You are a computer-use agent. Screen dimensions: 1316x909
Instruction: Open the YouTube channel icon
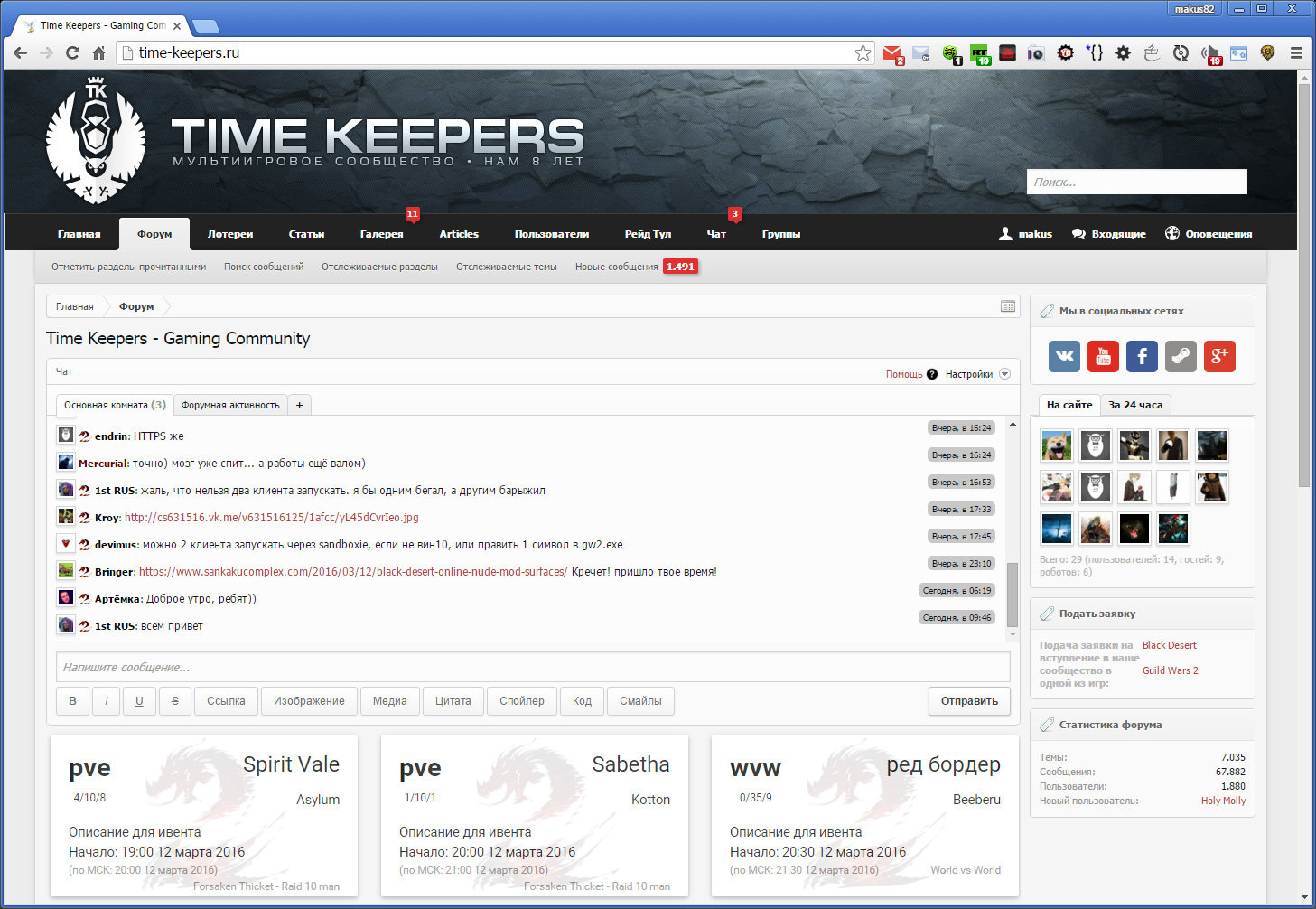(x=1103, y=356)
